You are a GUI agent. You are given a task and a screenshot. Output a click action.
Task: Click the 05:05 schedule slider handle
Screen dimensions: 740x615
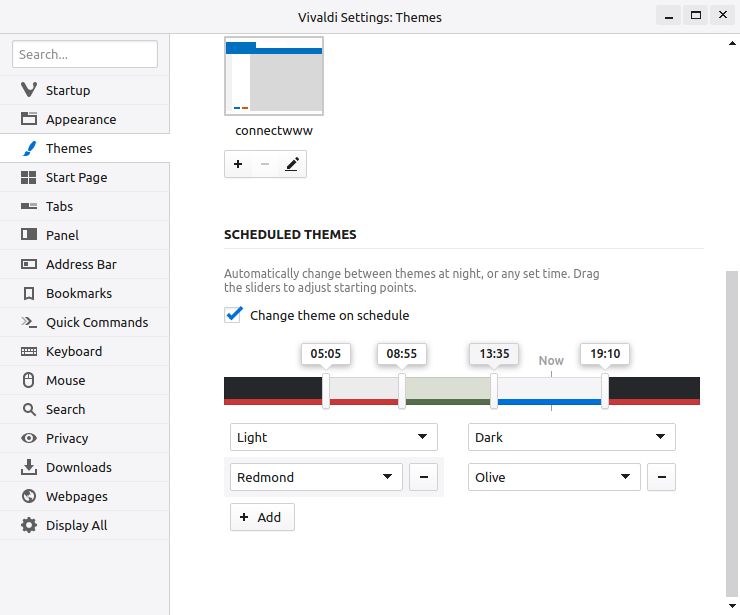tap(326, 391)
